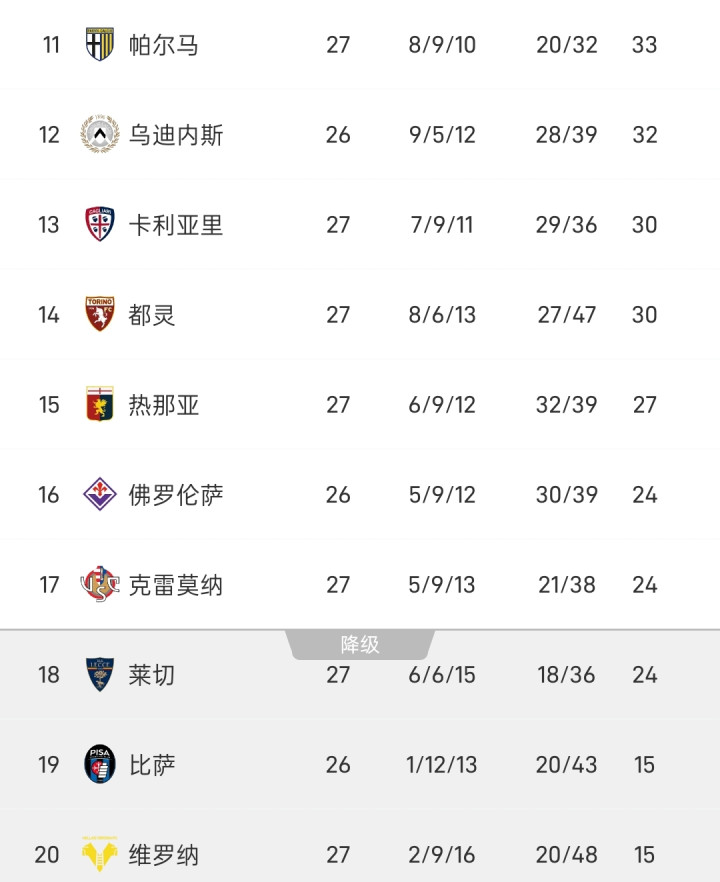Click the Parma (帕尔马) club crest
Viewport: 720px width, 882px height.
100,45
